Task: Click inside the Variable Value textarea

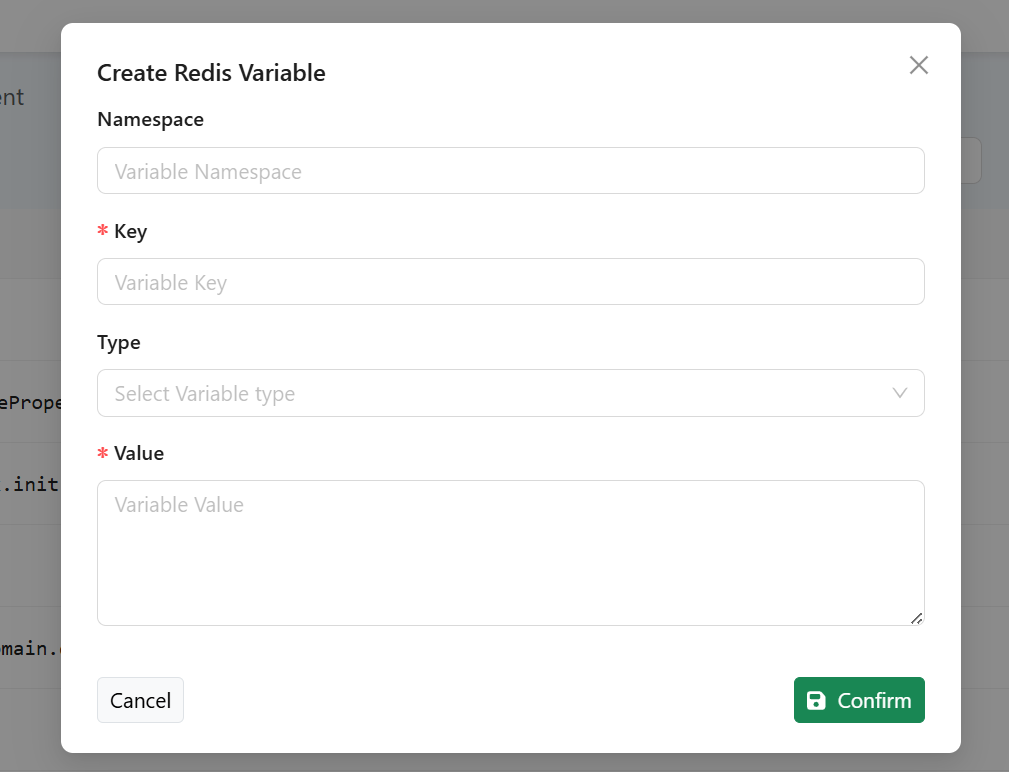Action: click(511, 553)
